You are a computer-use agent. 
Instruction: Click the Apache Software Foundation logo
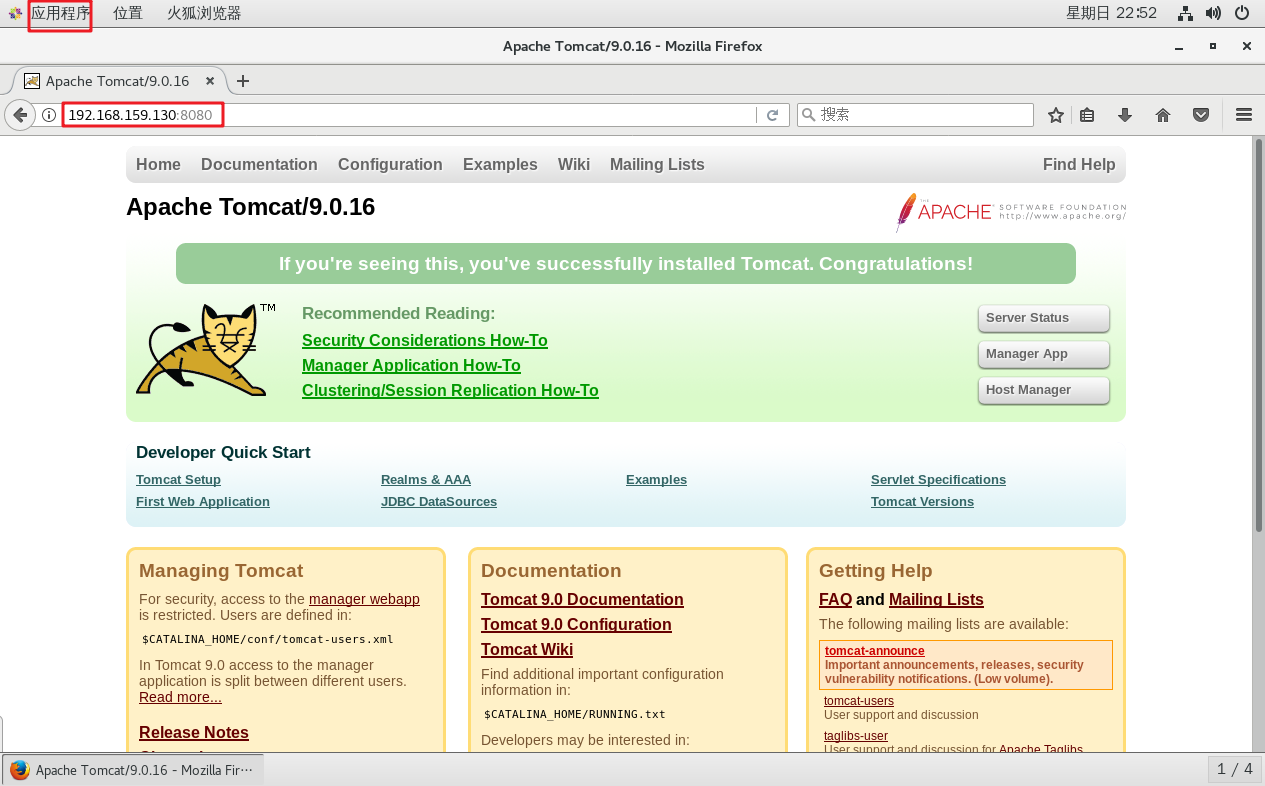(1010, 212)
